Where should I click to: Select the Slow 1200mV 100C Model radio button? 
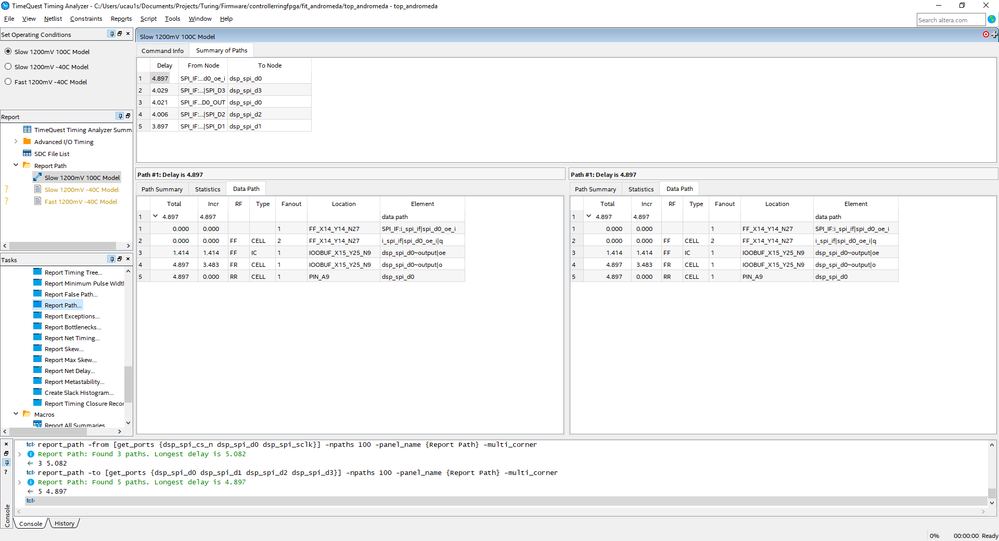point(8,51)
